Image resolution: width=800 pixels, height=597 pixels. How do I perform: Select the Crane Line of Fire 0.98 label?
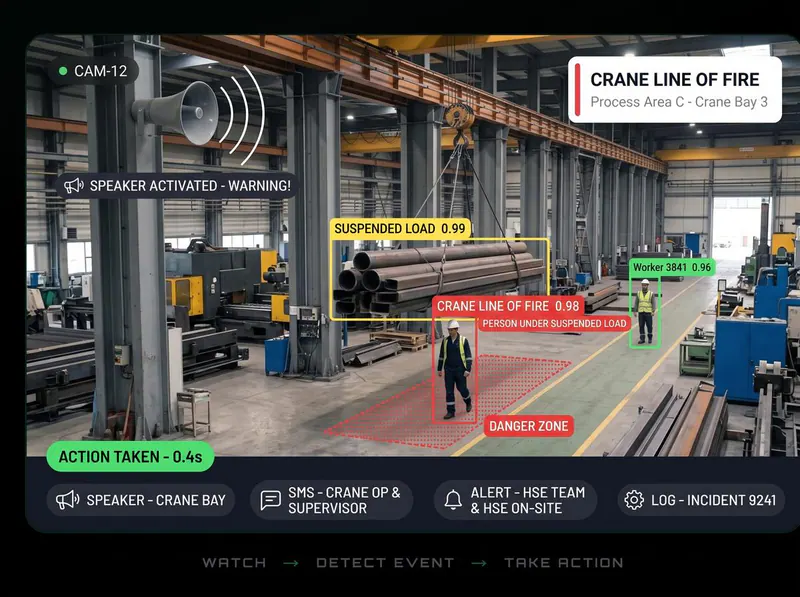click(x=508, y=306)
